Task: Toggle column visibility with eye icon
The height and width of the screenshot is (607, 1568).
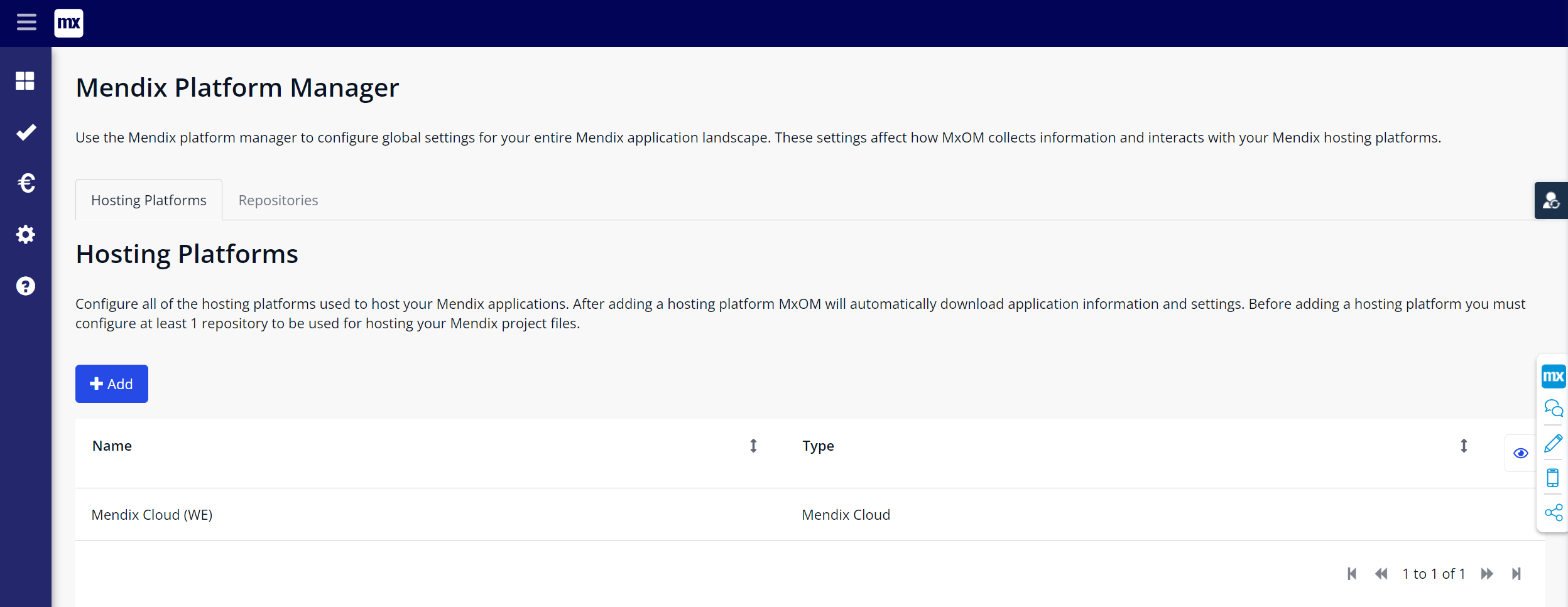Action: click(x=1520, y=453)
